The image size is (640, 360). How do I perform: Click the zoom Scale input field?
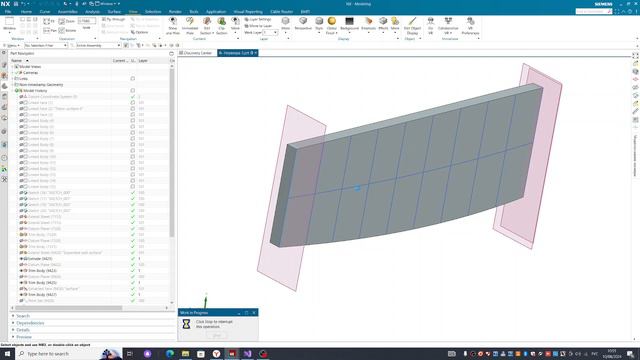(87, 21)
